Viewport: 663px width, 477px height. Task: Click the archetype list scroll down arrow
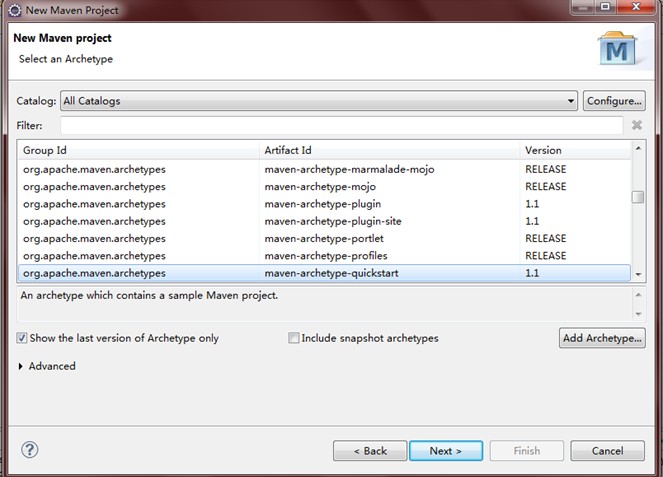click(x=638, y=274)
